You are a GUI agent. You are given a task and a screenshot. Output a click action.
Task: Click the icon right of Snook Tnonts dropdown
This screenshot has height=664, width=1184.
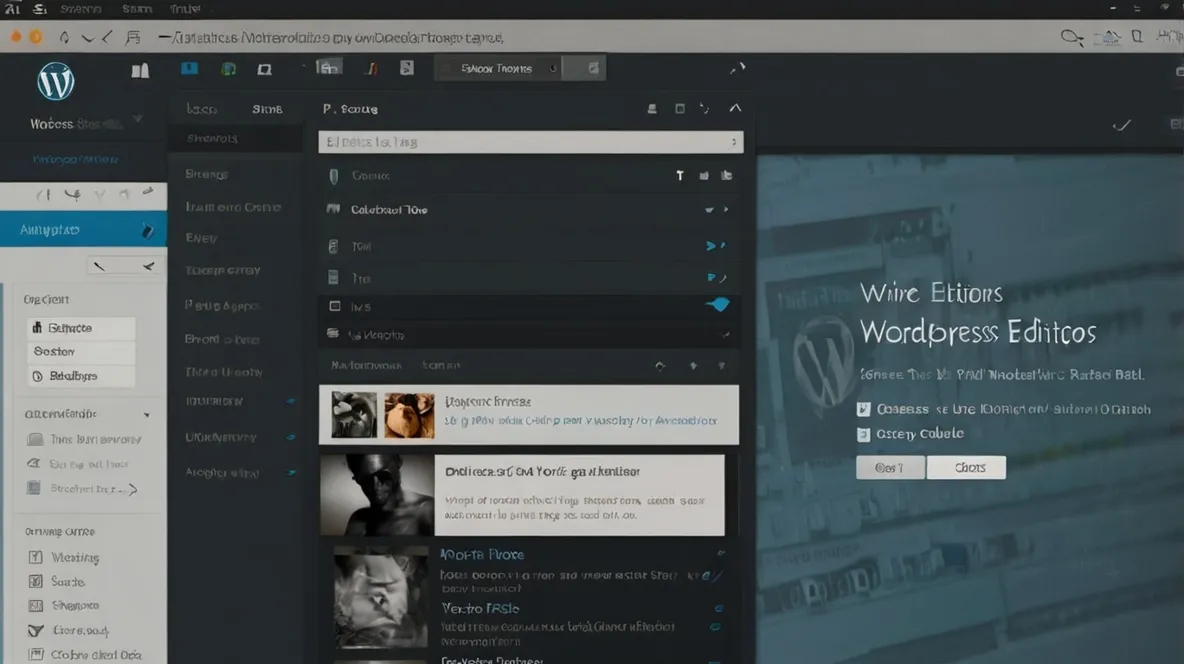(x=594, y=68)
